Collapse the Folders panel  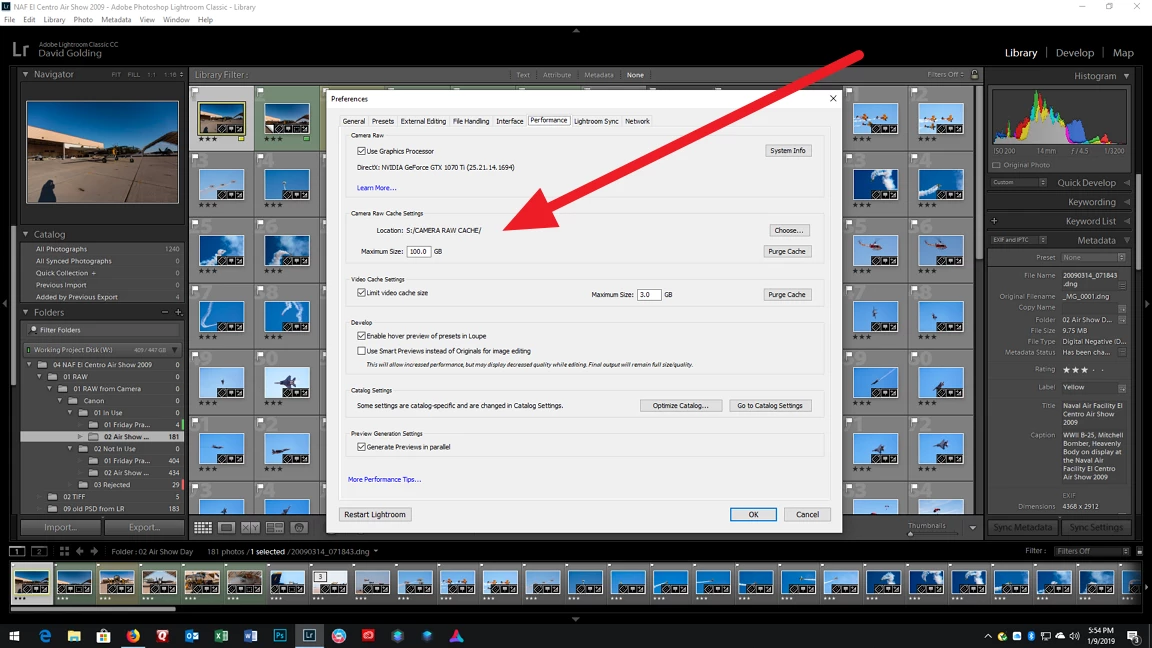tap(25, 312)
